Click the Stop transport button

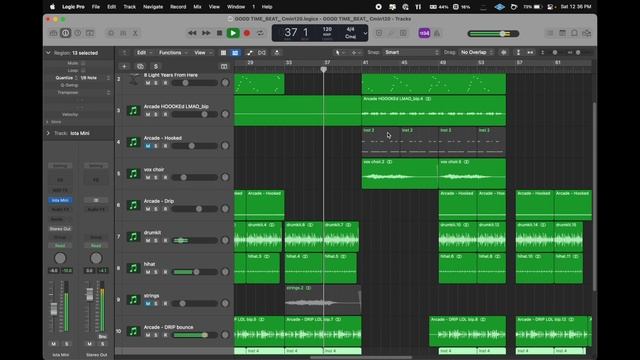point(219,33)
